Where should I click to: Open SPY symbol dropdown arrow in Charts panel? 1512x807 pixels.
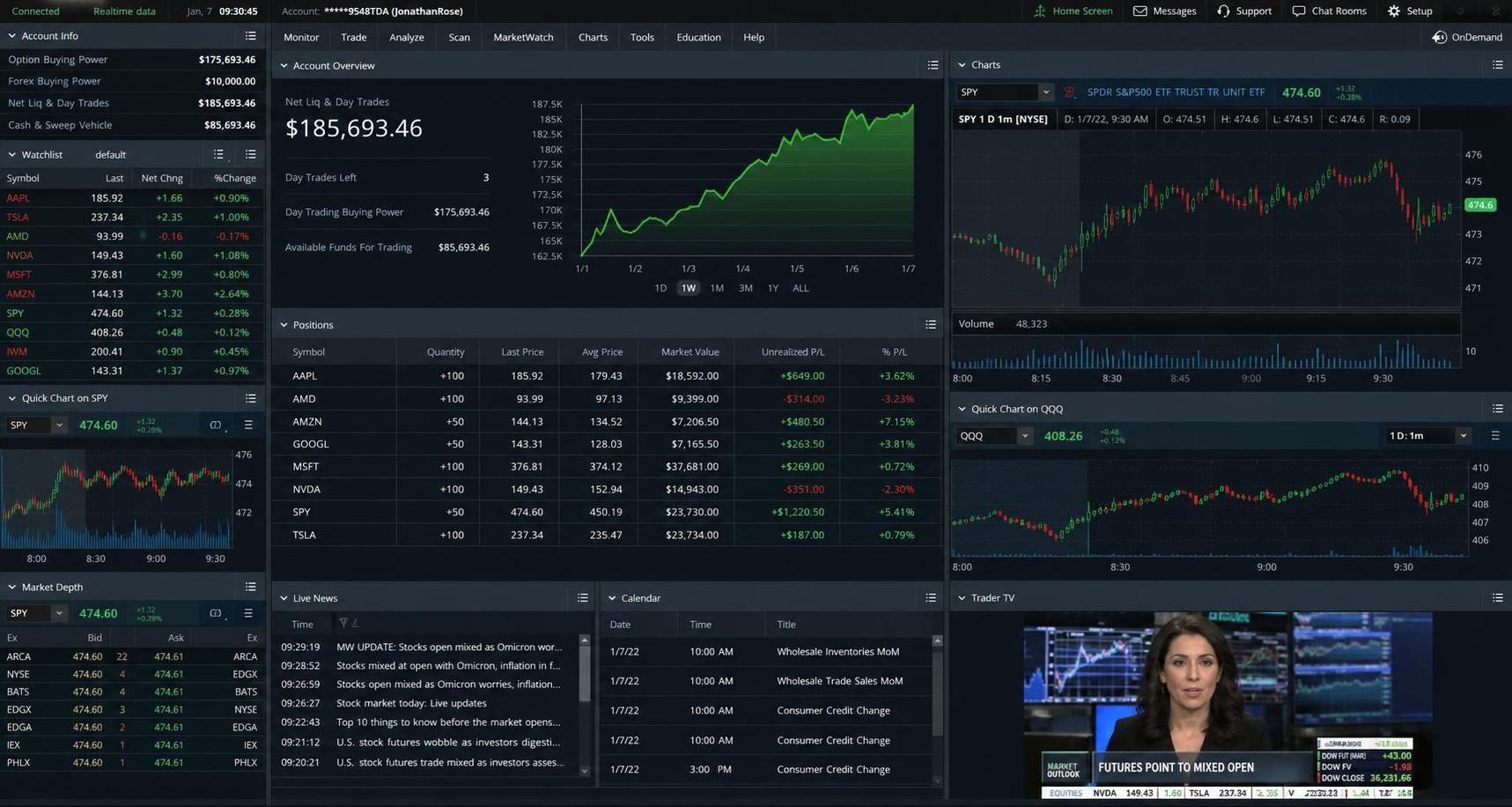(x=1045, y=92)
